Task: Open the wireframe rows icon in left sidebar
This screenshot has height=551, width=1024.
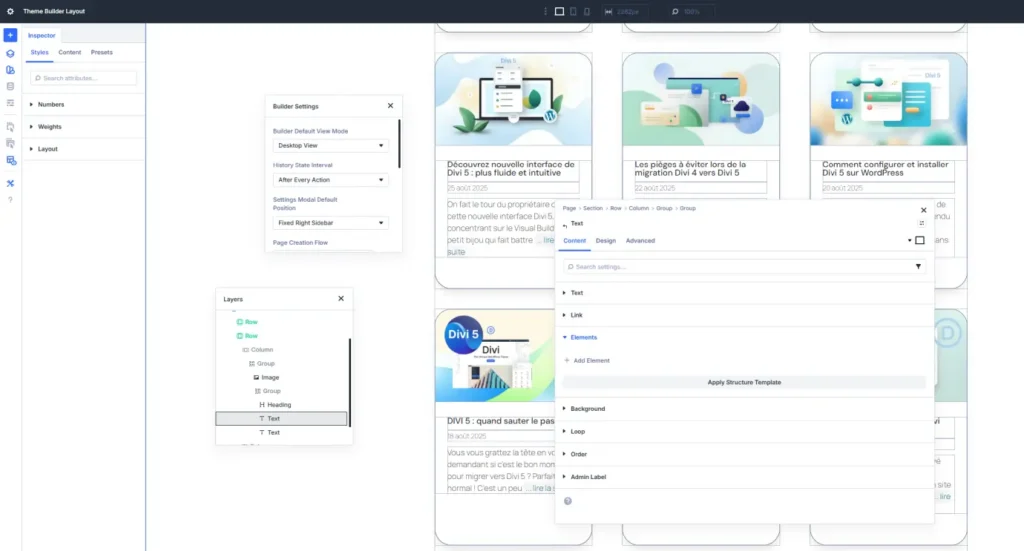Action: 10,103
